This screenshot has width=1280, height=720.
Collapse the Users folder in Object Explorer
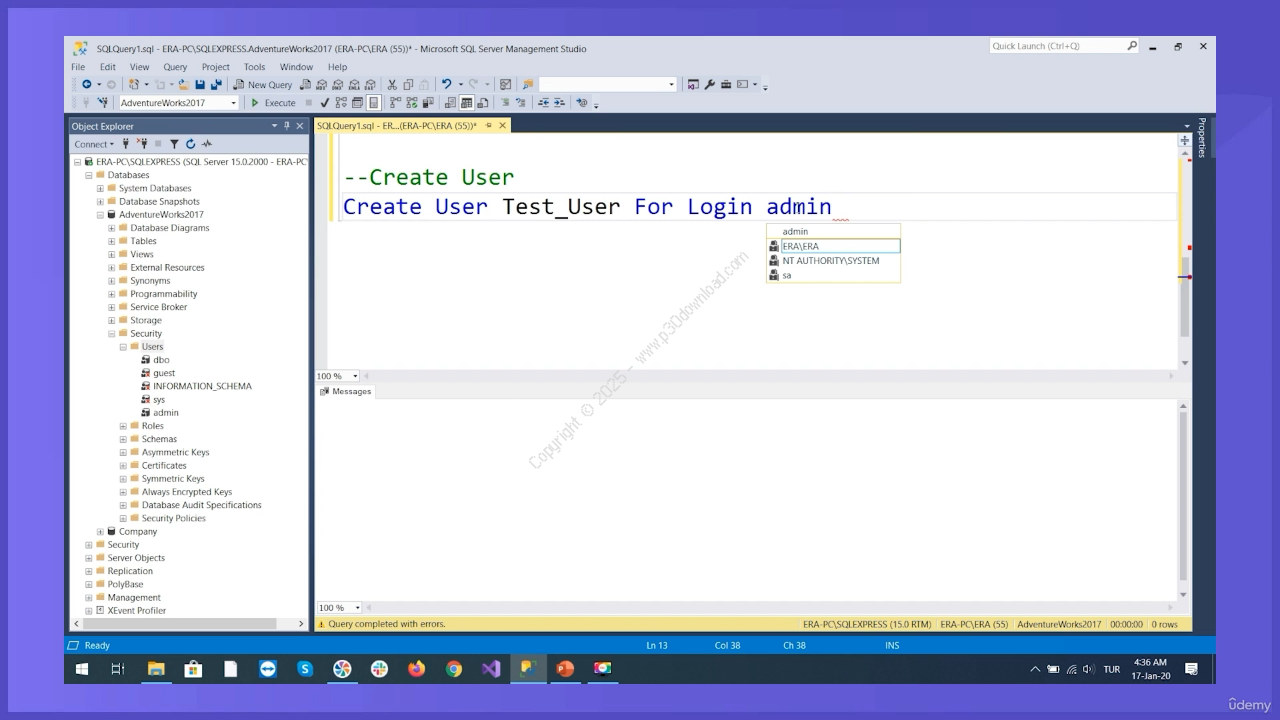(123, 347)
